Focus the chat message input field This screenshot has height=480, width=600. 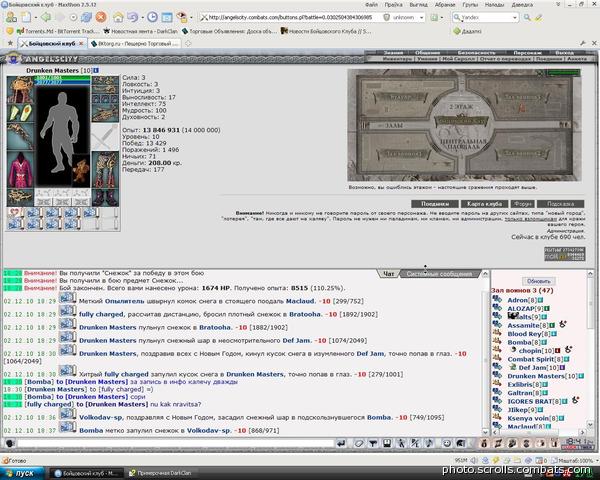coord(176,443)
